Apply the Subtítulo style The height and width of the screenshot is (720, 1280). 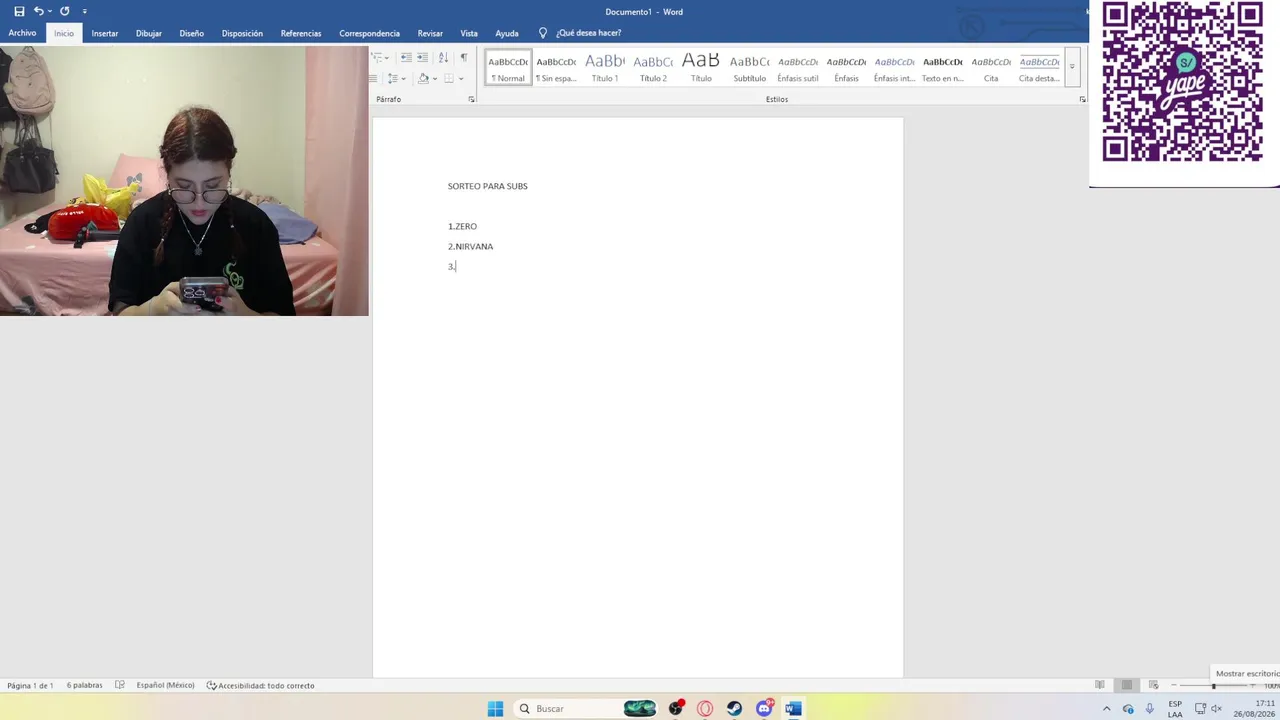pyautogui.click(x=749, y=68)
